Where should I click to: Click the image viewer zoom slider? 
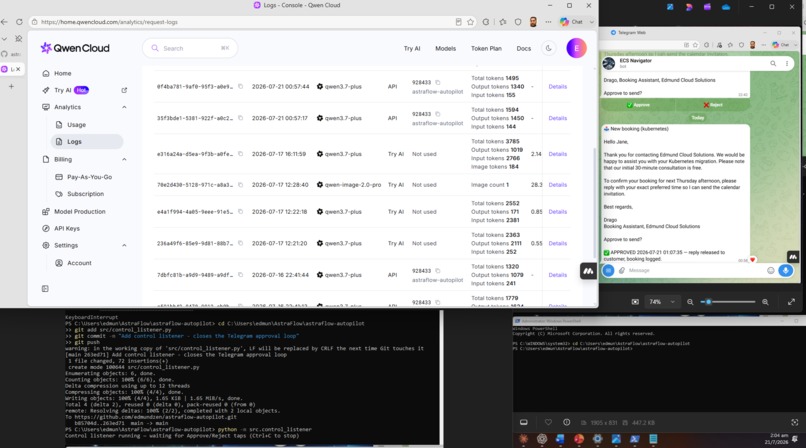pos(729,302)
